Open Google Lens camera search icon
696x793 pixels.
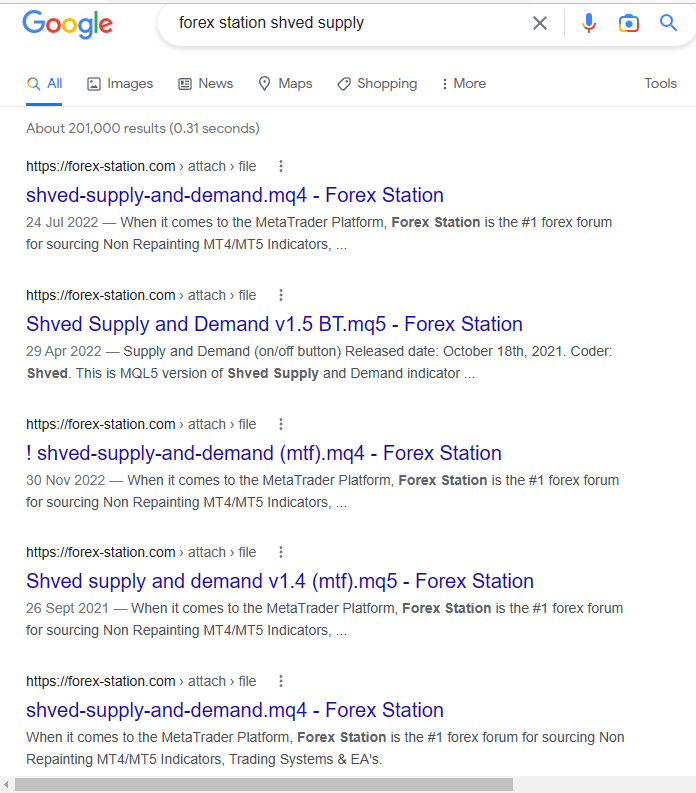(628, 23)
